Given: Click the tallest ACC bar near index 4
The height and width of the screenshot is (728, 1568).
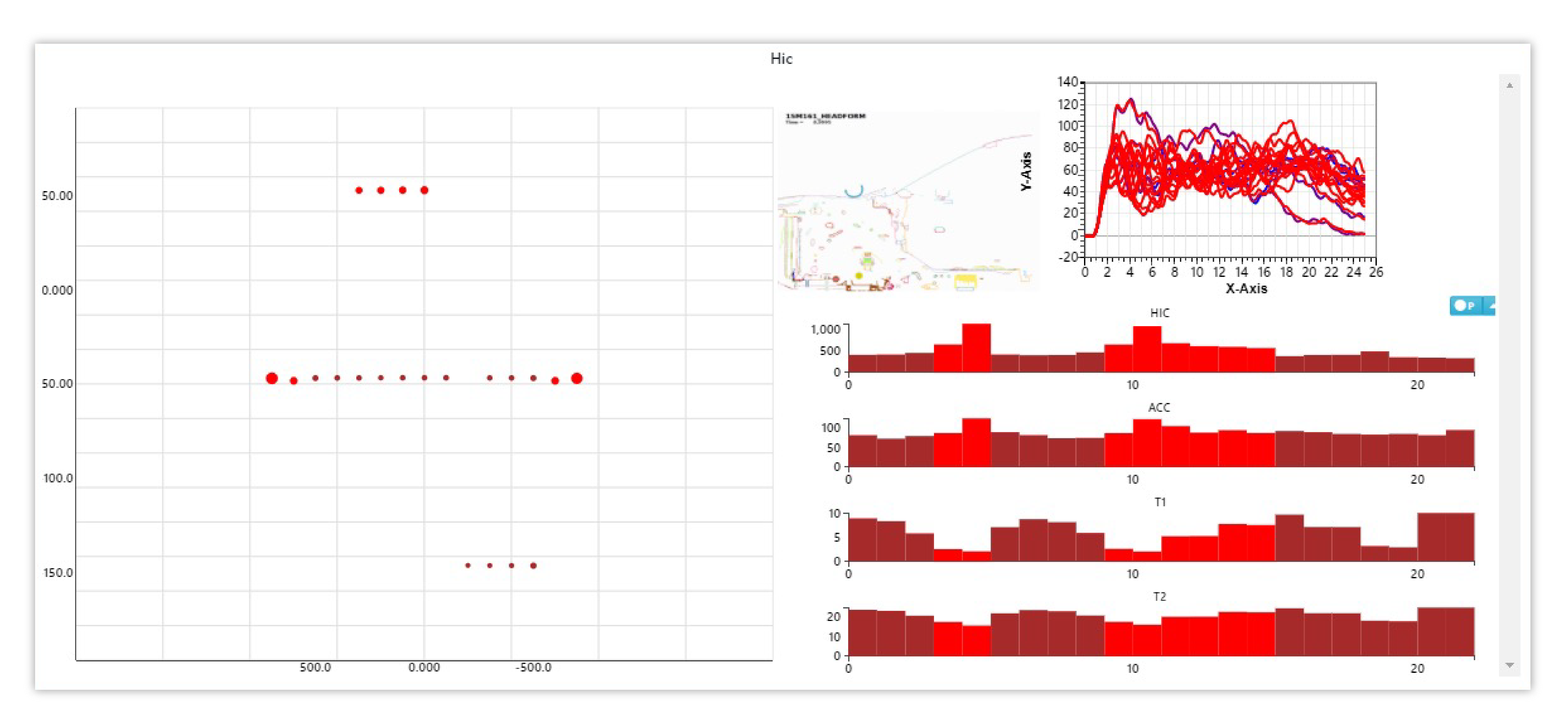Looking at the screenshot, I should pyautogui.click(x=976, y=443).
